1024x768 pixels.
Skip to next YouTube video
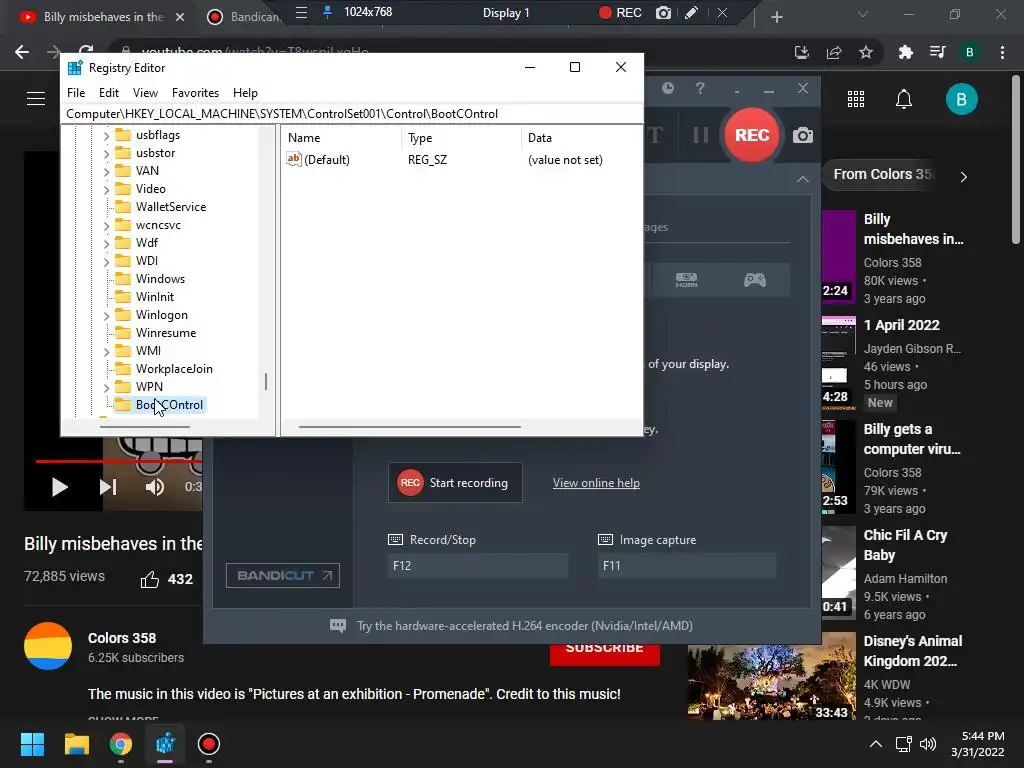[x=108, y=487]
